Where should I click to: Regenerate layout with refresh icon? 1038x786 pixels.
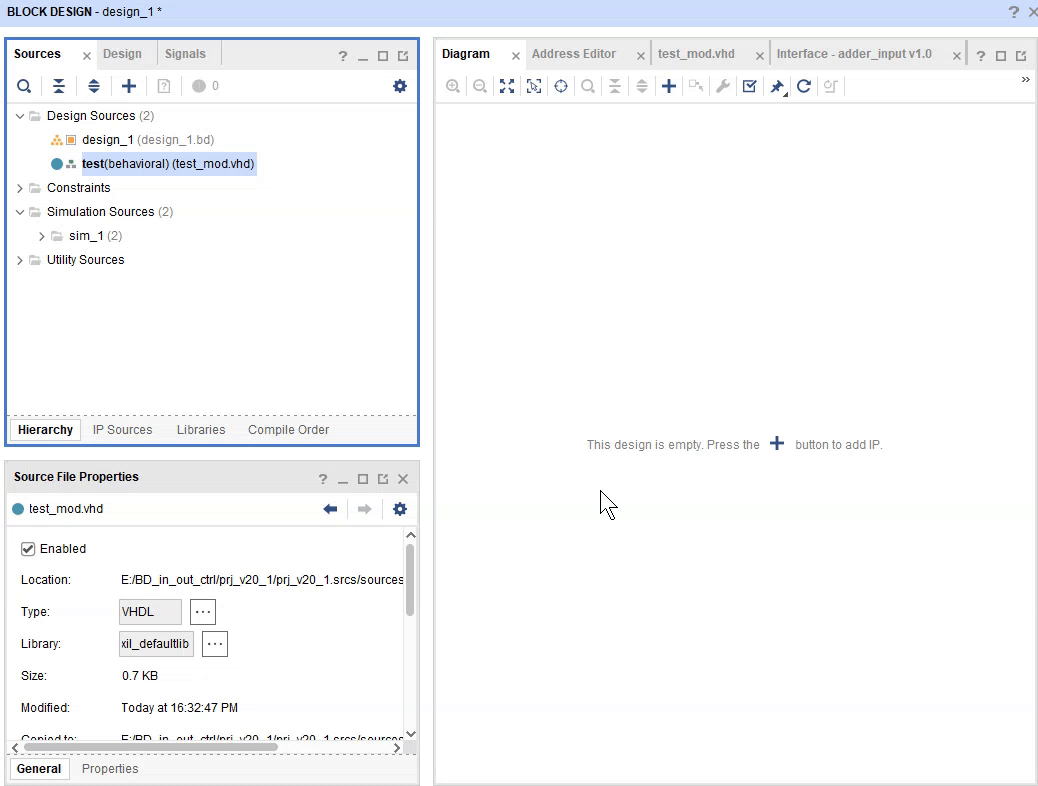804,86
